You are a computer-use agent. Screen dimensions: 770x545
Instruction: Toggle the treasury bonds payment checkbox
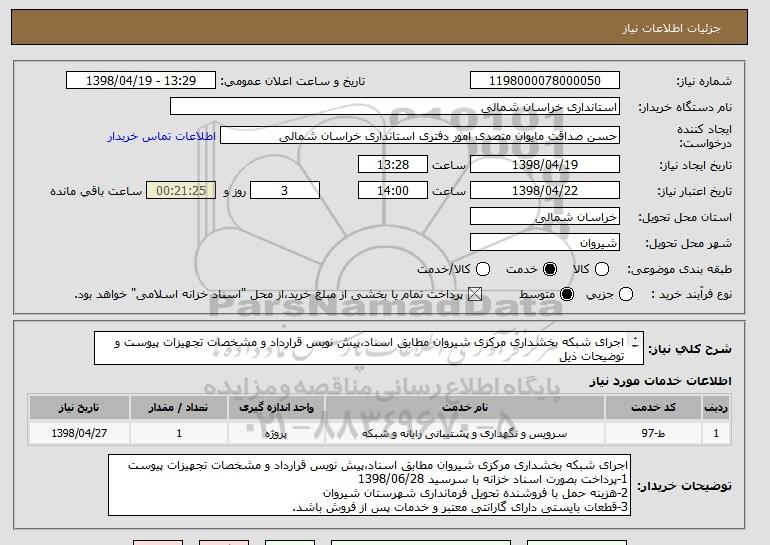pos(474,294)
